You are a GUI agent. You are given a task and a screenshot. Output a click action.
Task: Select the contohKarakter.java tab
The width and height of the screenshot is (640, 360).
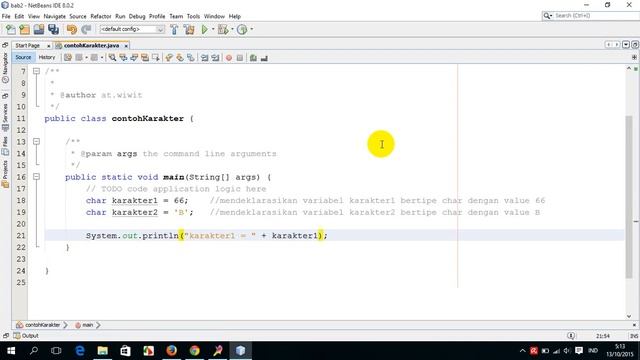(91, 46)
